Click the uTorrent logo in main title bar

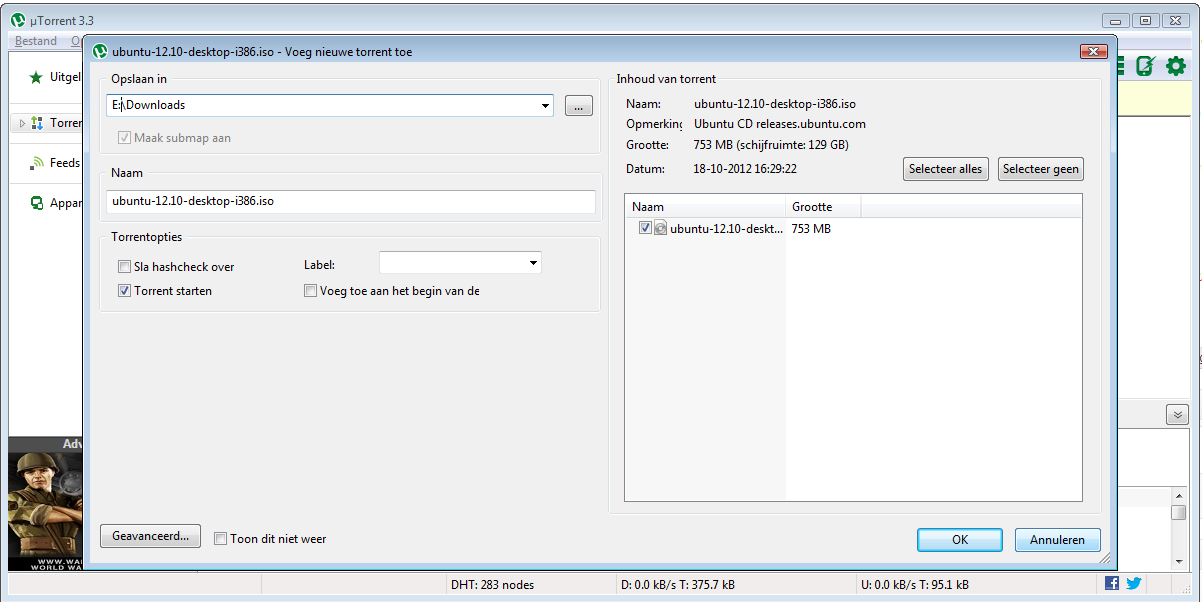17,20
